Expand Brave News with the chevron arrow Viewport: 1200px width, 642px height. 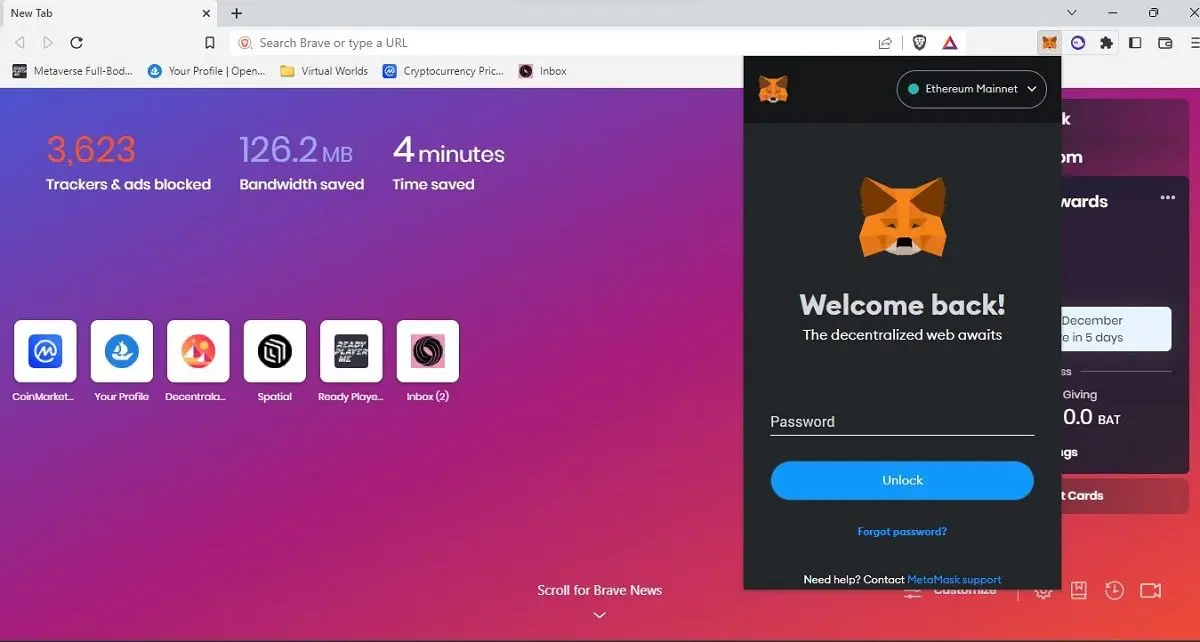(x=599, y=615)
